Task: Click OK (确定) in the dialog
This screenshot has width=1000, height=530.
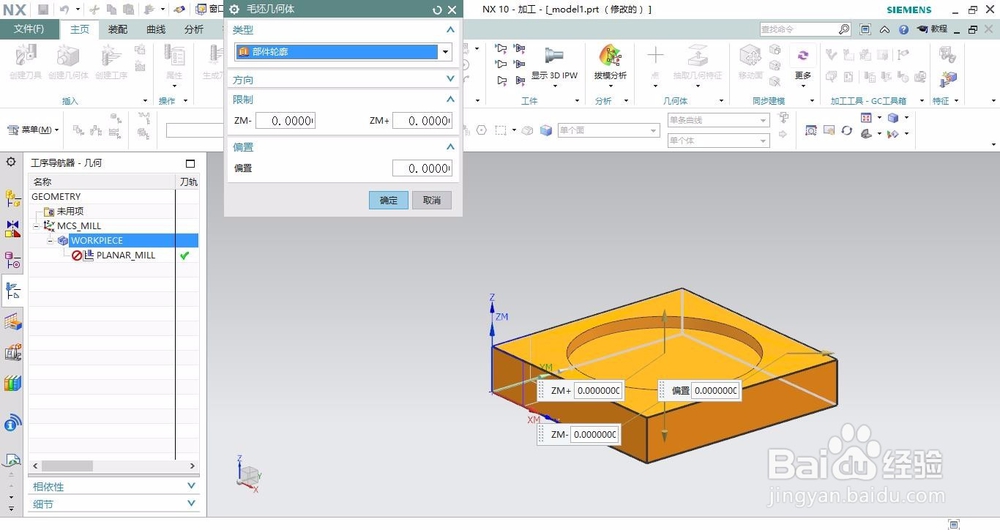Action: point(388,200)
